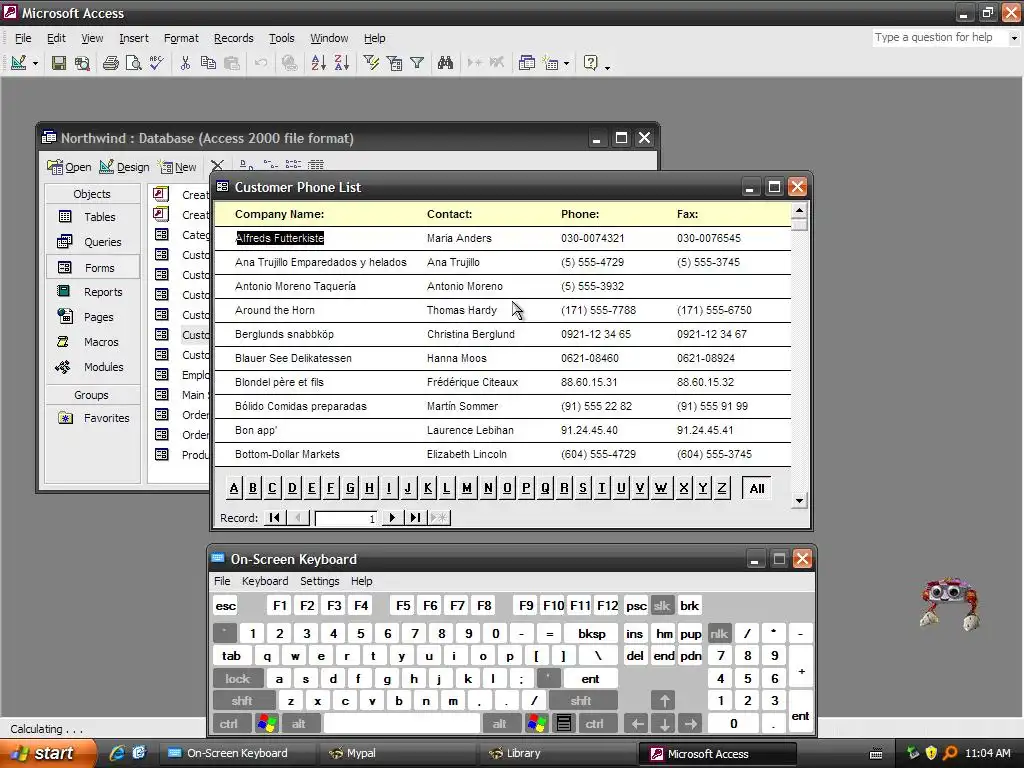Click scroll down arrow in Phone List
The height and width of the screenshot is (768, 1024).
click(799, 501)
